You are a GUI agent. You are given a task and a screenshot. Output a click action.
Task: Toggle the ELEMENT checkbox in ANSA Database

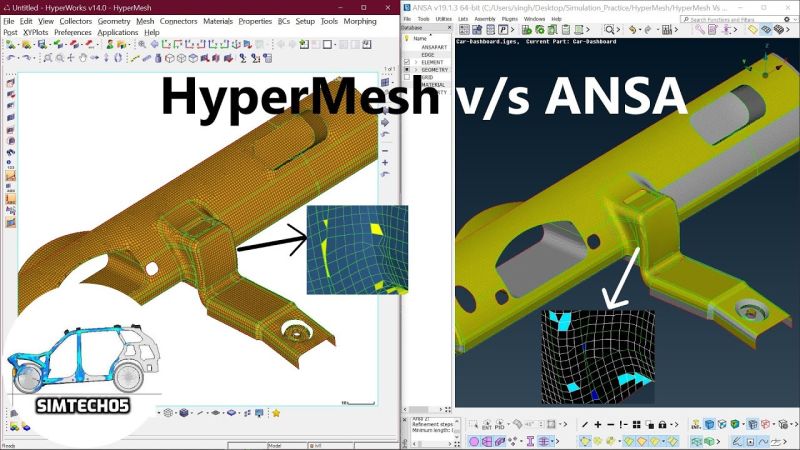[x=407, y=62]
